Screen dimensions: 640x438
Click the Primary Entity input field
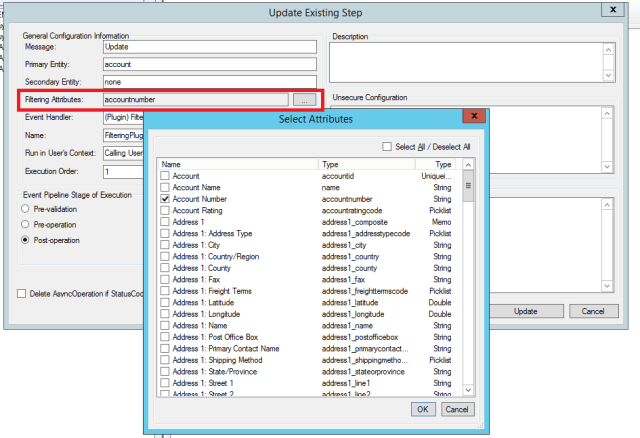[210, 64]
